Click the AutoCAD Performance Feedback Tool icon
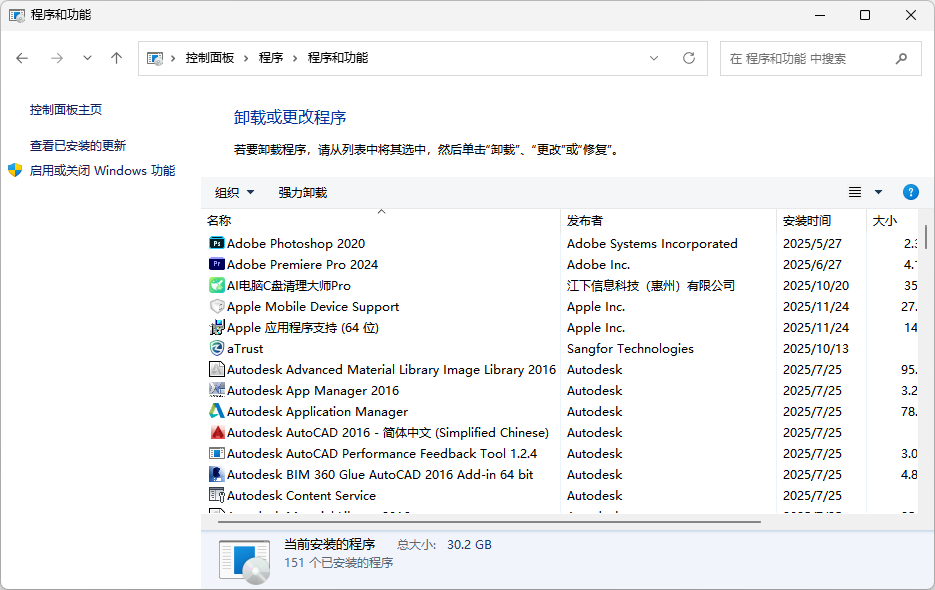This screenshot has height=590, width=935. [x=216, y=453]
